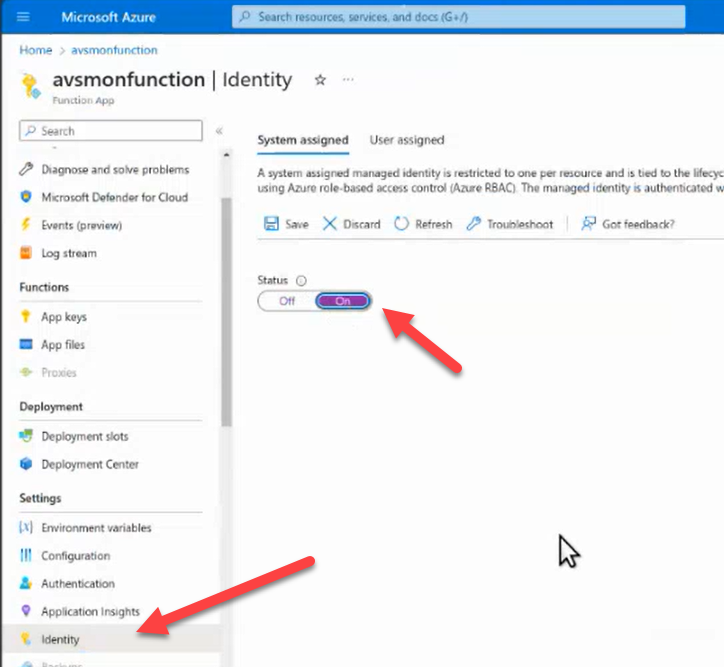Viewport: 724px width, 667px height.
Task: Switch to the System assigned tab
Action: click(x=303, y=140)
